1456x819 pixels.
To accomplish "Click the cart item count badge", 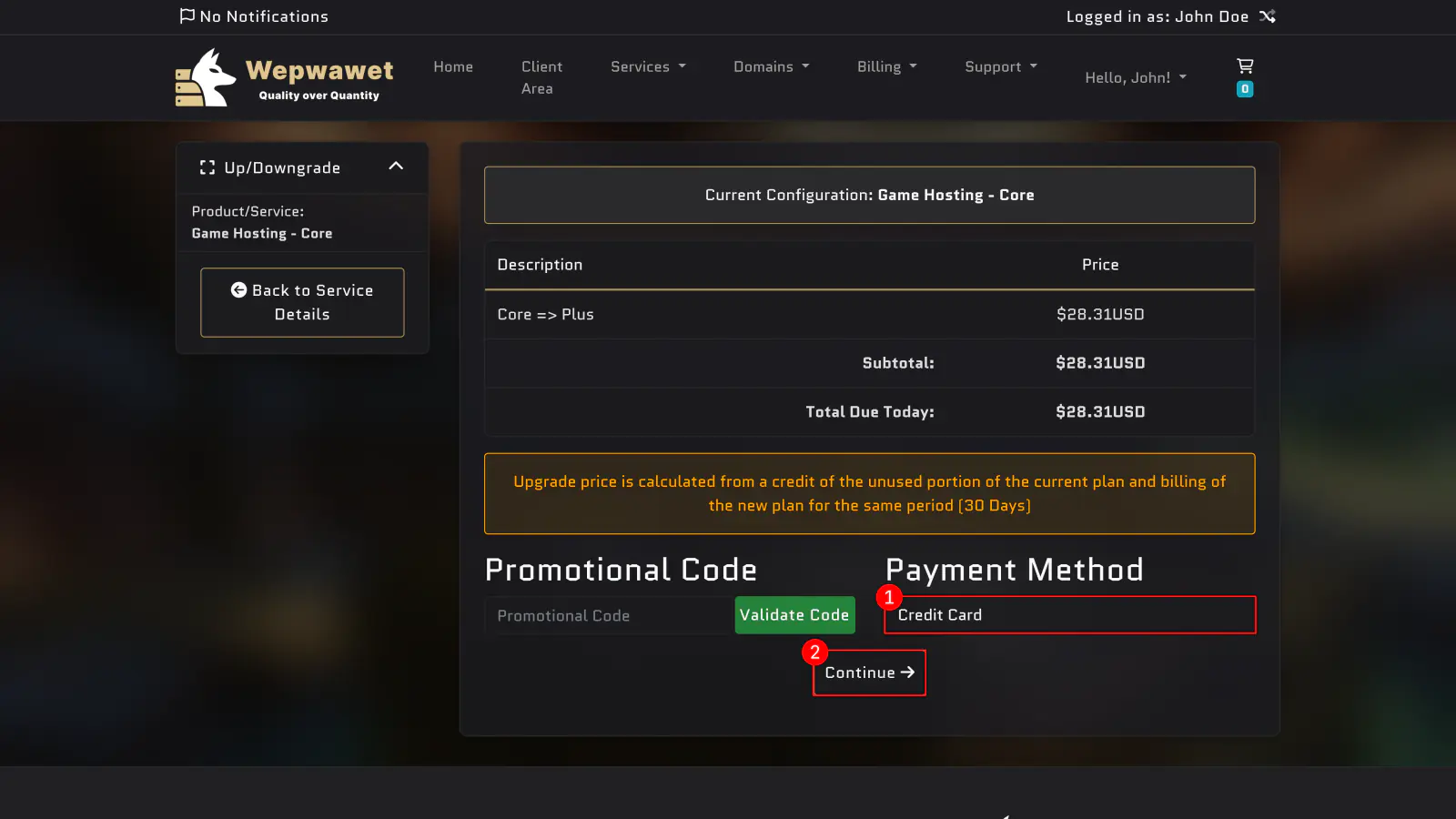I will (x=1245, y=89).
